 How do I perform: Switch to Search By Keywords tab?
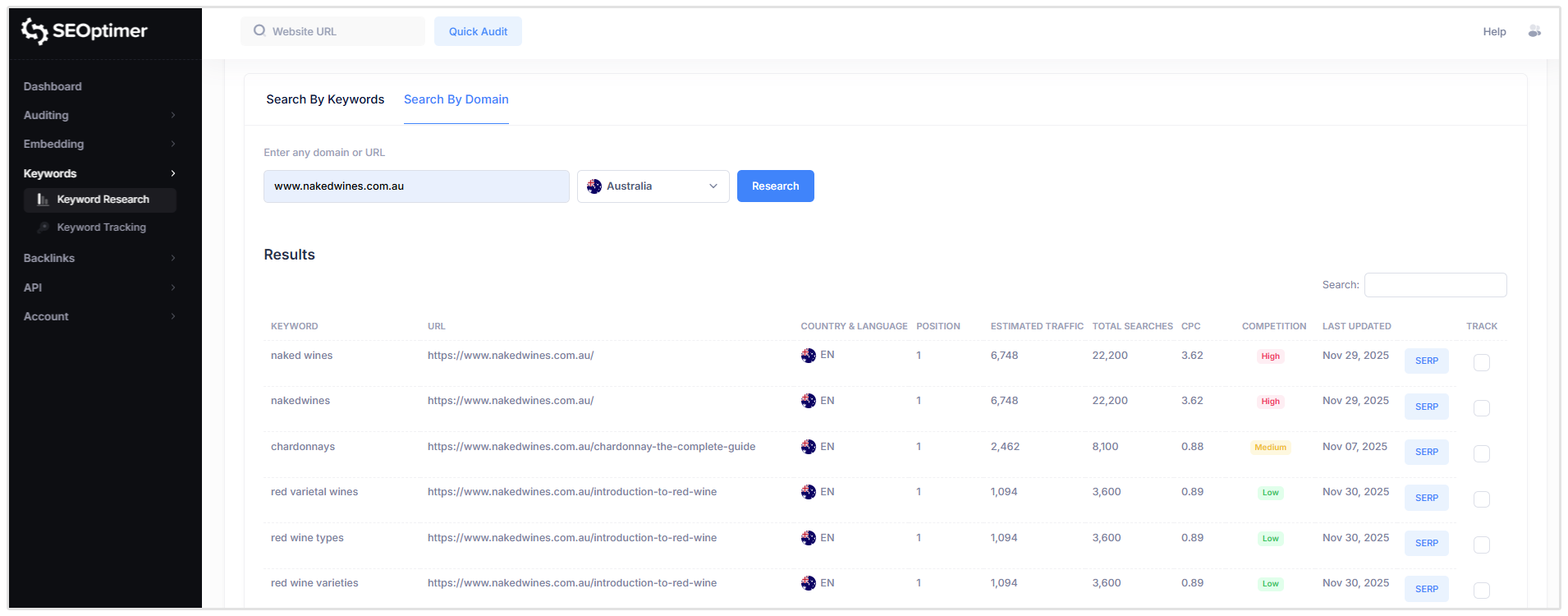coord(325,99)
